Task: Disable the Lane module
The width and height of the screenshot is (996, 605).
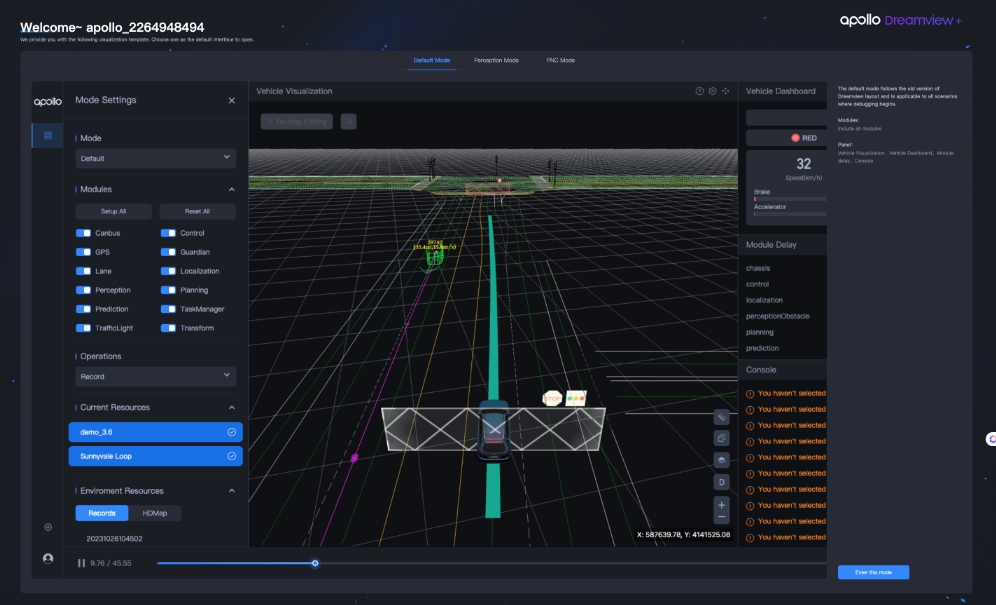Action: tap(83, 271)
